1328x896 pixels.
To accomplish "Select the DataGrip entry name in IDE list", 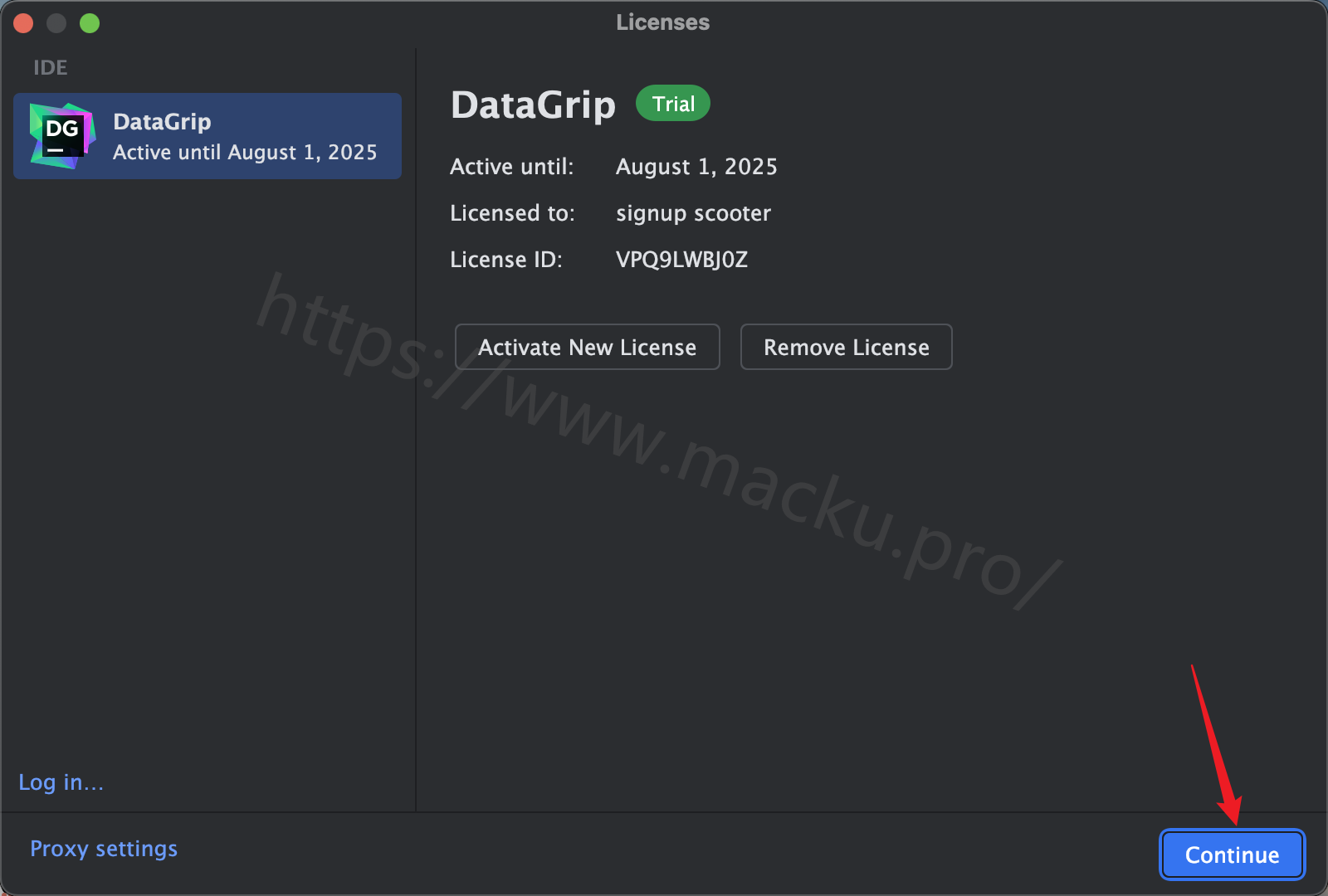I will tap(162, 122).
